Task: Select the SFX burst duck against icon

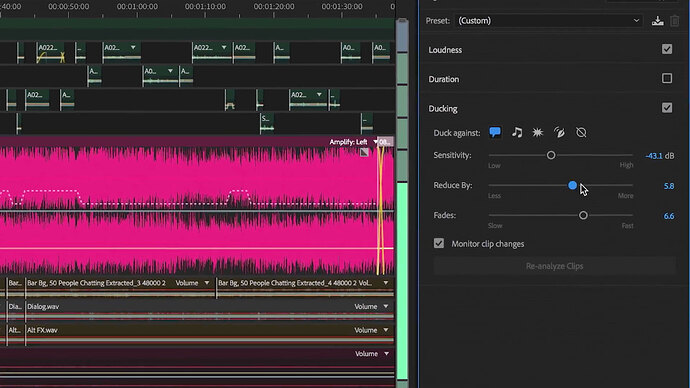Action: pyautogui.click(x=538, y=132)
